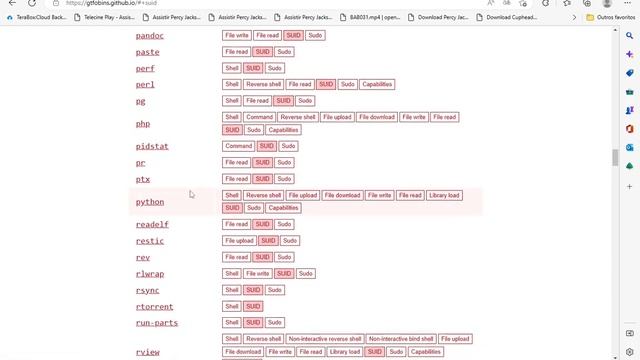Click SUID tag in paste row
This screenshot has width=640, height=360.
(262, 52)
